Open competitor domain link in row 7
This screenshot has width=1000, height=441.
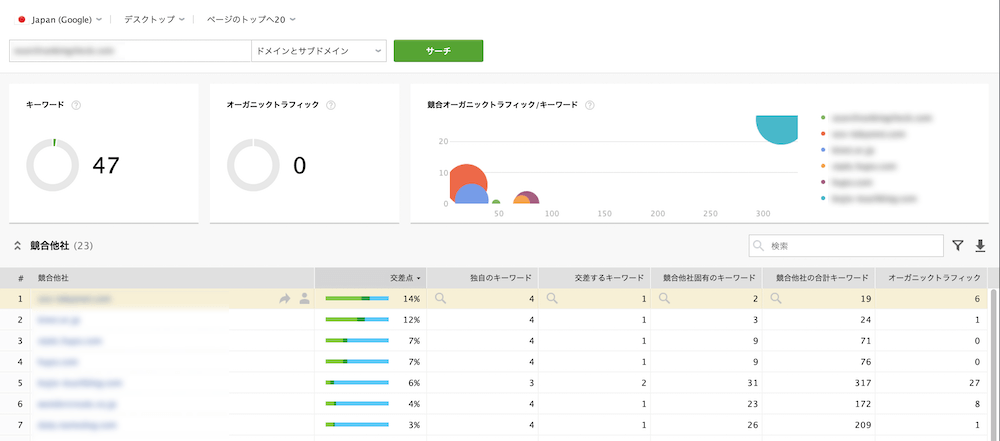[x=77, y=424]
